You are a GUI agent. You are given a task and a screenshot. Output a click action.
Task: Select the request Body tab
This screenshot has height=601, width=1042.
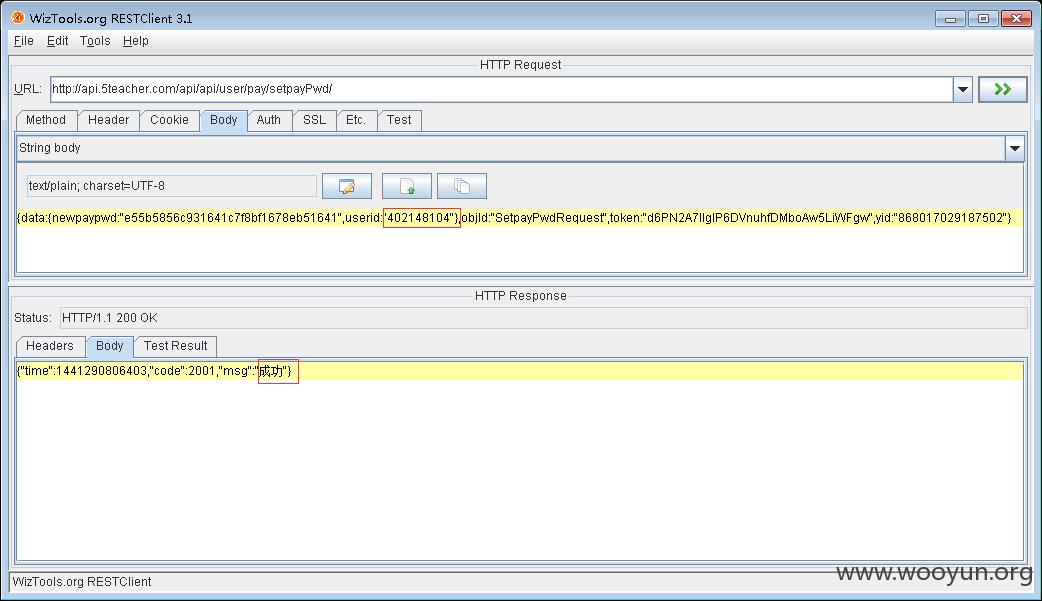(223, 120)
